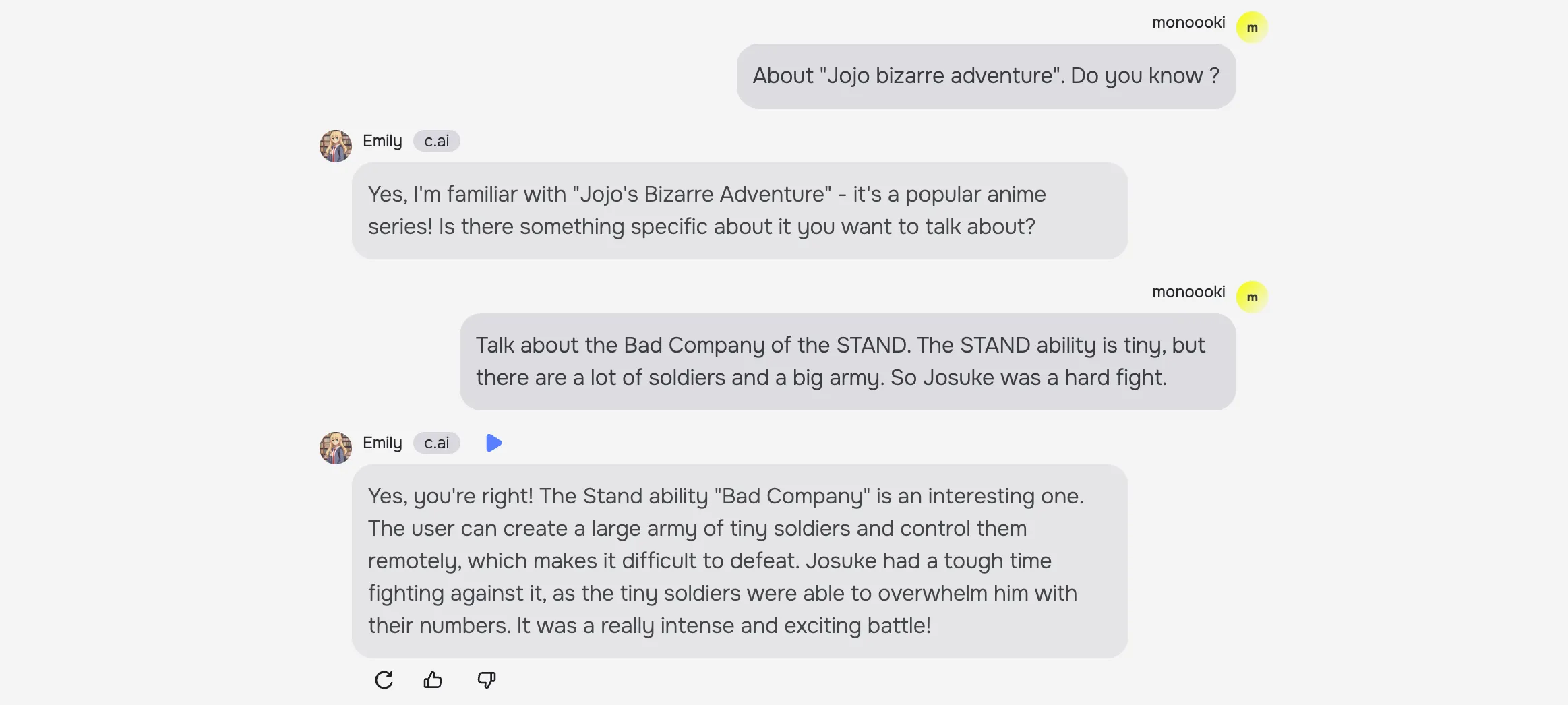Select the 'Do you know ?' message bubble

[986, 76]
